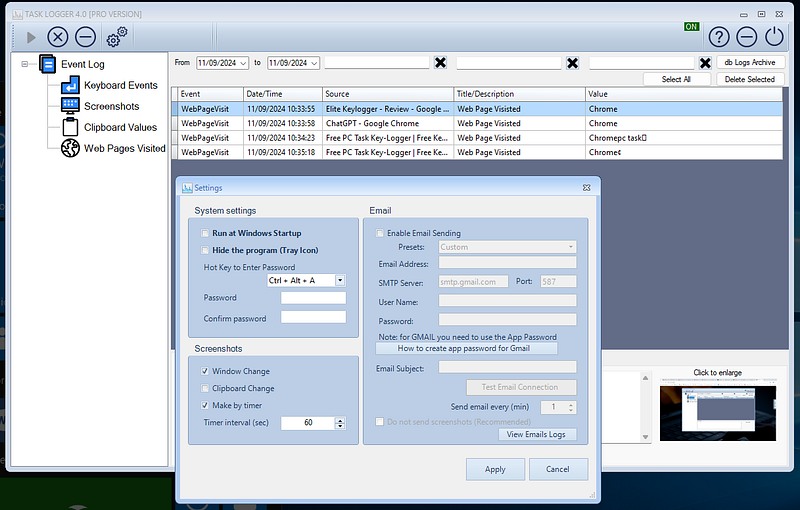
Task: Open the 'to' date dropdown
Action: click(314, 63)
